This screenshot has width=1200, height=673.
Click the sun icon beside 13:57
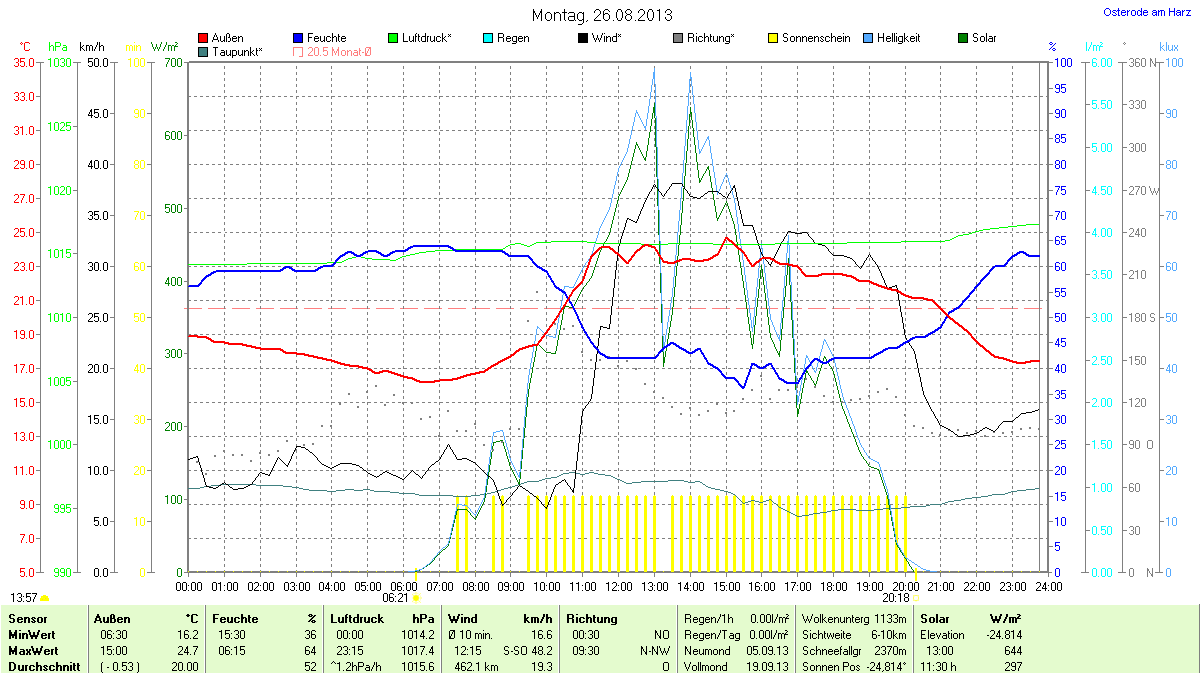[45, 598]
